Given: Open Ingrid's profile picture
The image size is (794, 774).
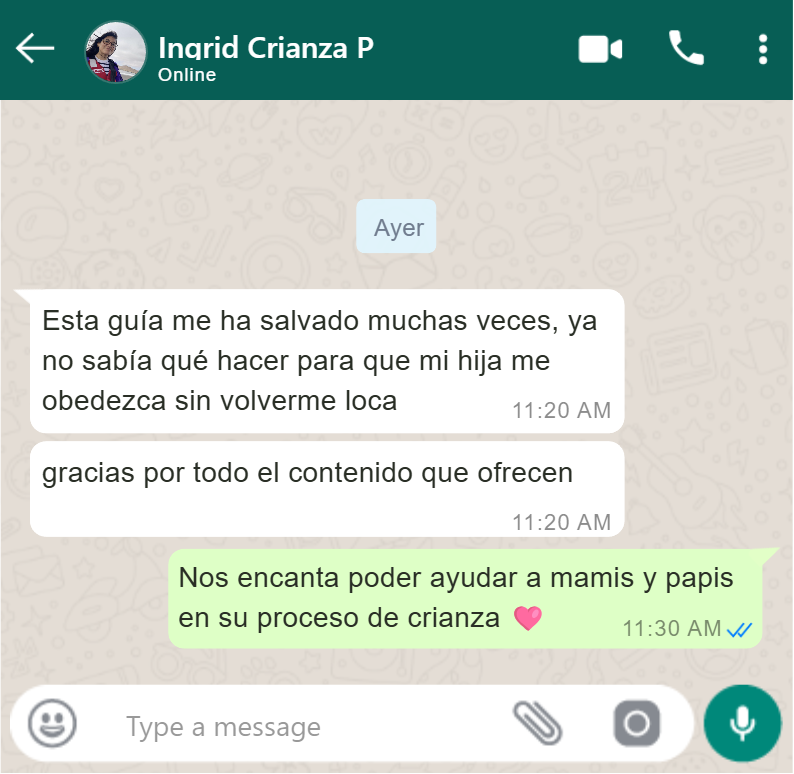Looking at the screenshot, I should pyautogui.click(x=116, y=52).
